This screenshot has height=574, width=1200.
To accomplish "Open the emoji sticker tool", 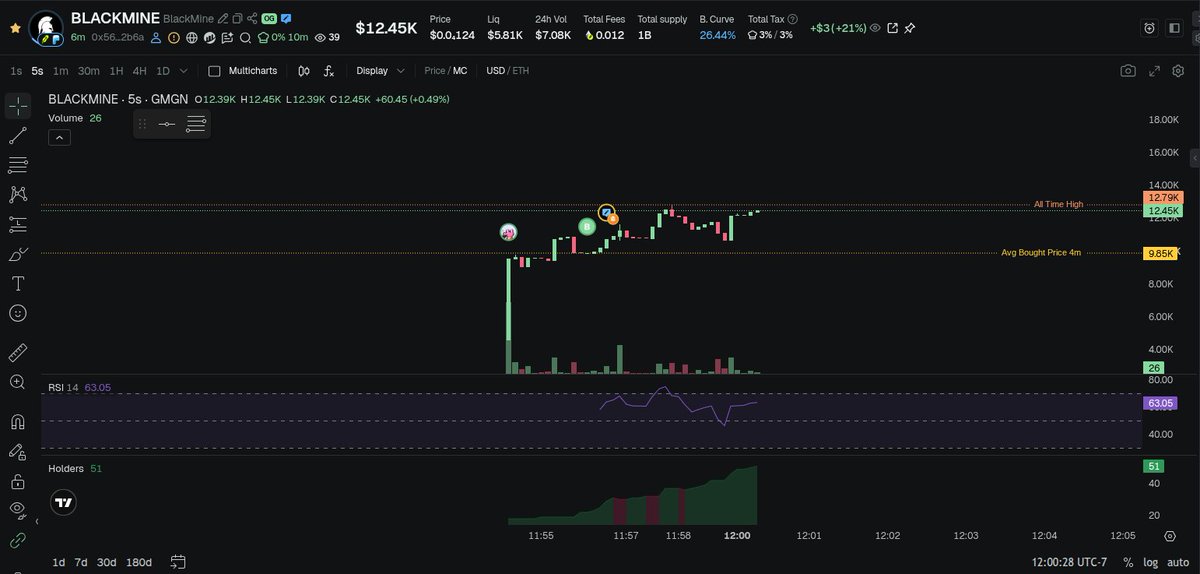I will [18, 313].
